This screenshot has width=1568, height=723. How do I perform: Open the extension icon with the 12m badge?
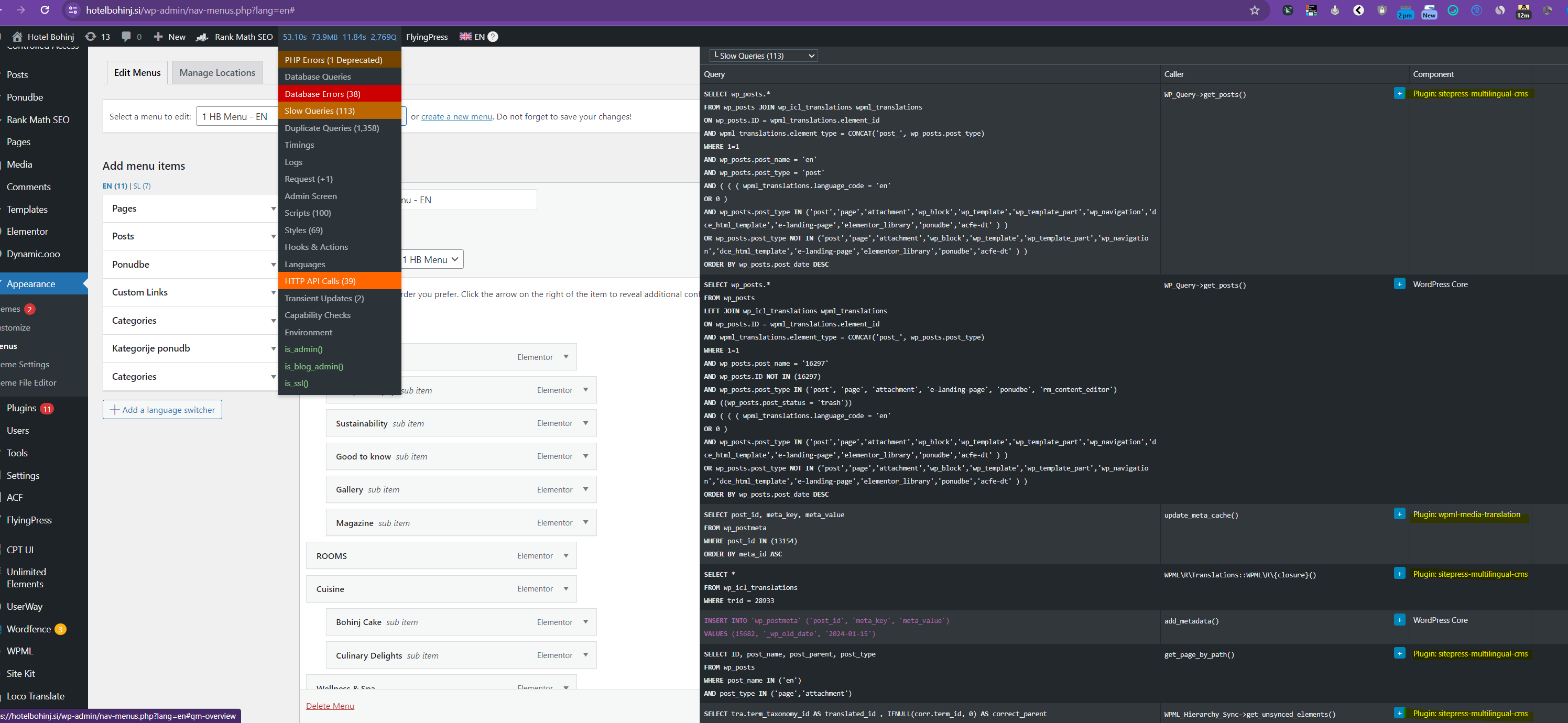click(1523, 11)
